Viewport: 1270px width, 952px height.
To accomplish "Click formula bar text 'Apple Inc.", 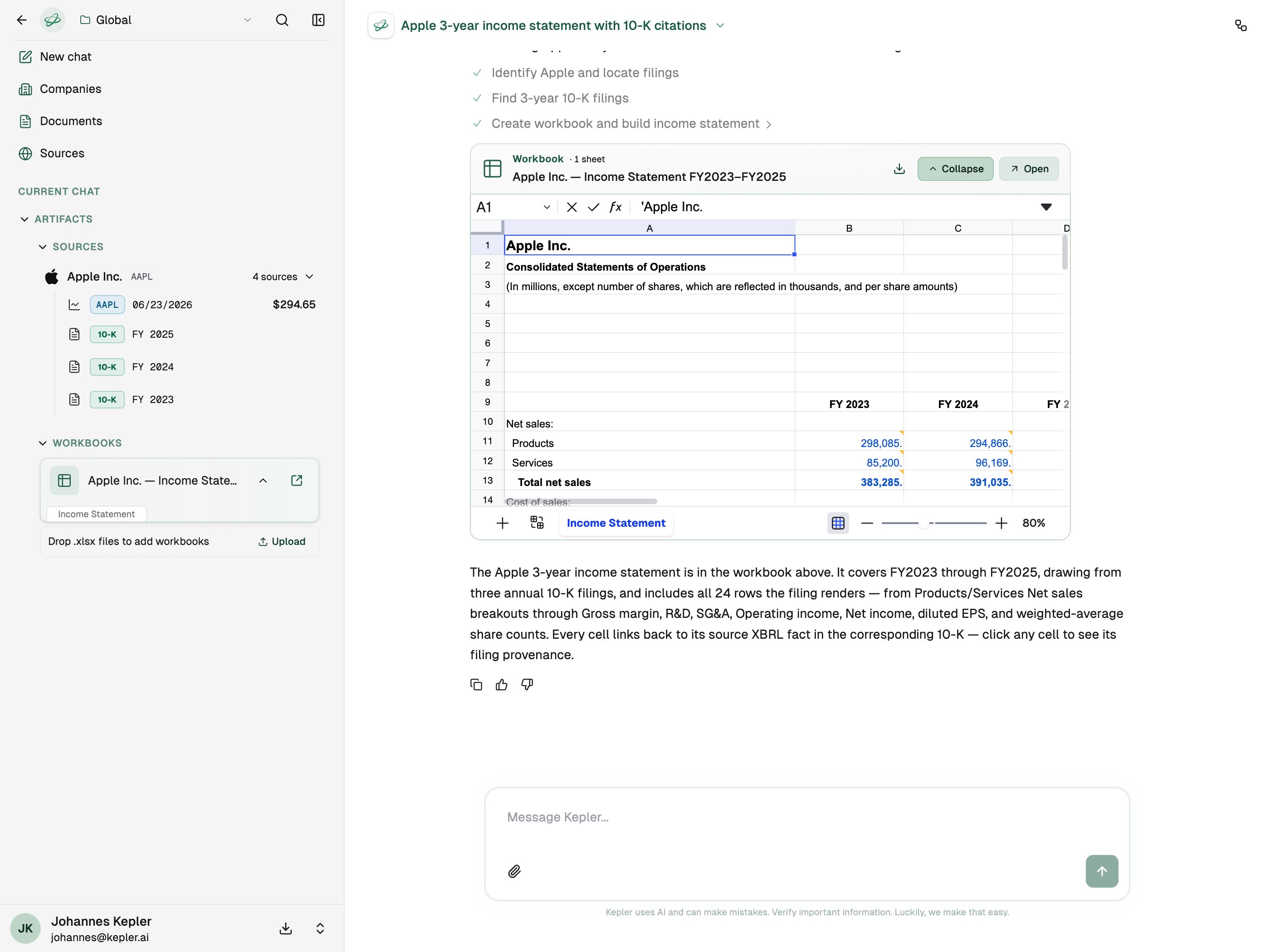I will pos(671,207).
